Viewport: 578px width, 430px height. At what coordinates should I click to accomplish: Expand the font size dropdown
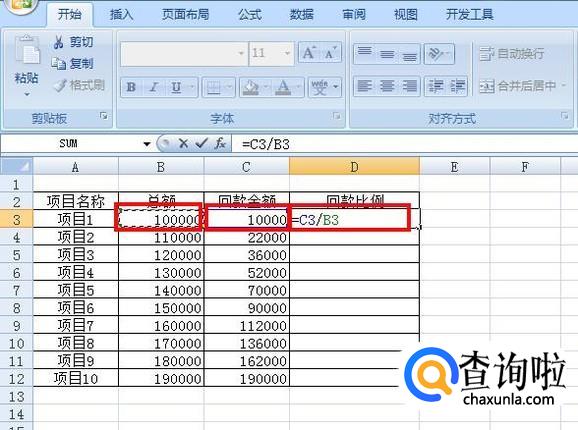pyautogui.click(x=287, y=53)
